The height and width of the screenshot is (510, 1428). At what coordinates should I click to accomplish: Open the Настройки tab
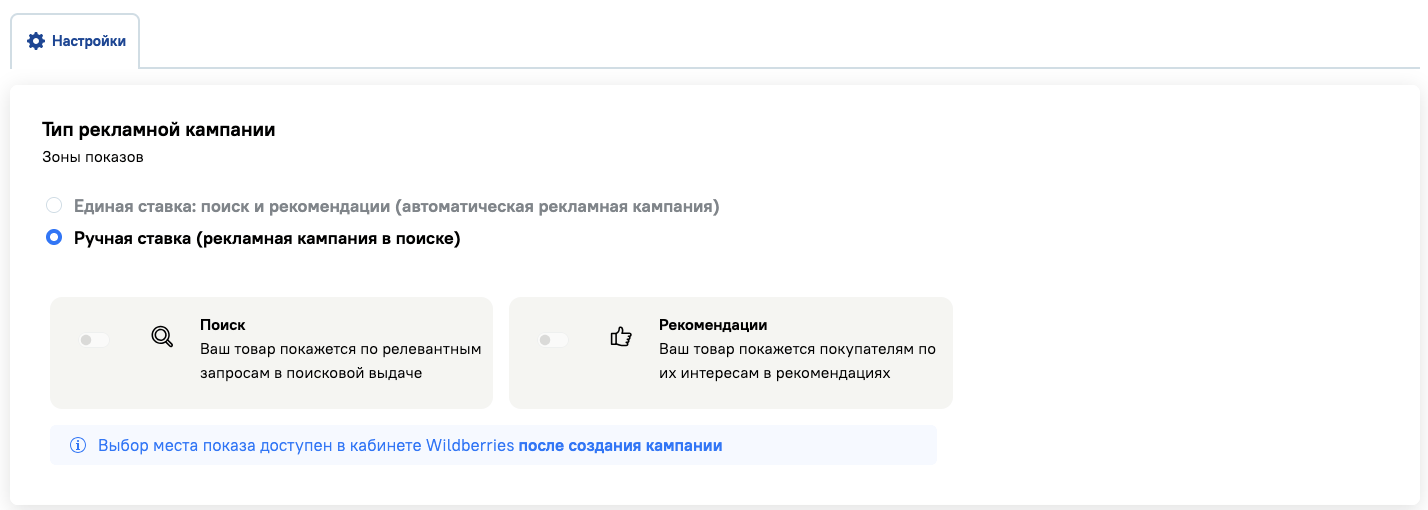tap(75, 41)
